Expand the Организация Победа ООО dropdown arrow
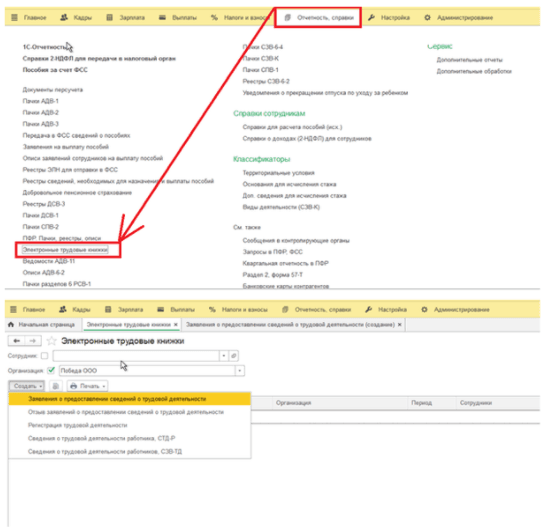Image resolution: width=547 pixels, height=527 pixels. tap(240, 370)
